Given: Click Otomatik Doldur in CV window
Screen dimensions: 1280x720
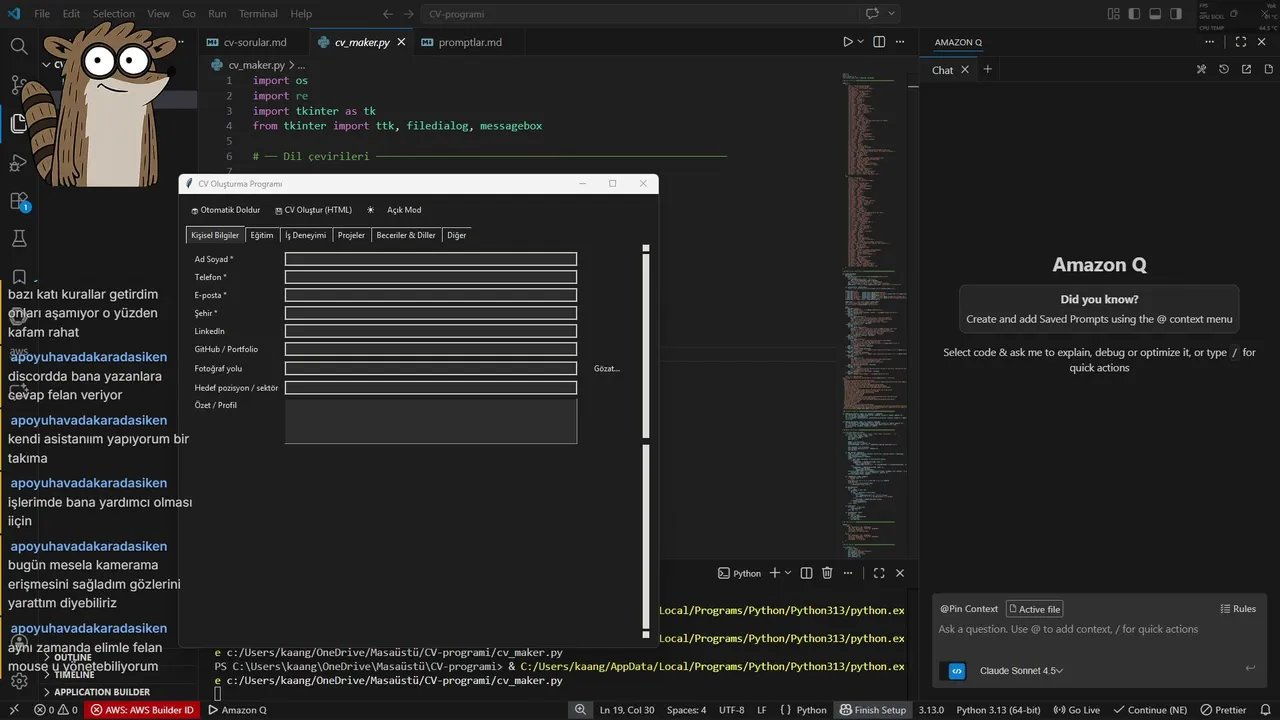Looking at the screenshot, I should 226,210.
